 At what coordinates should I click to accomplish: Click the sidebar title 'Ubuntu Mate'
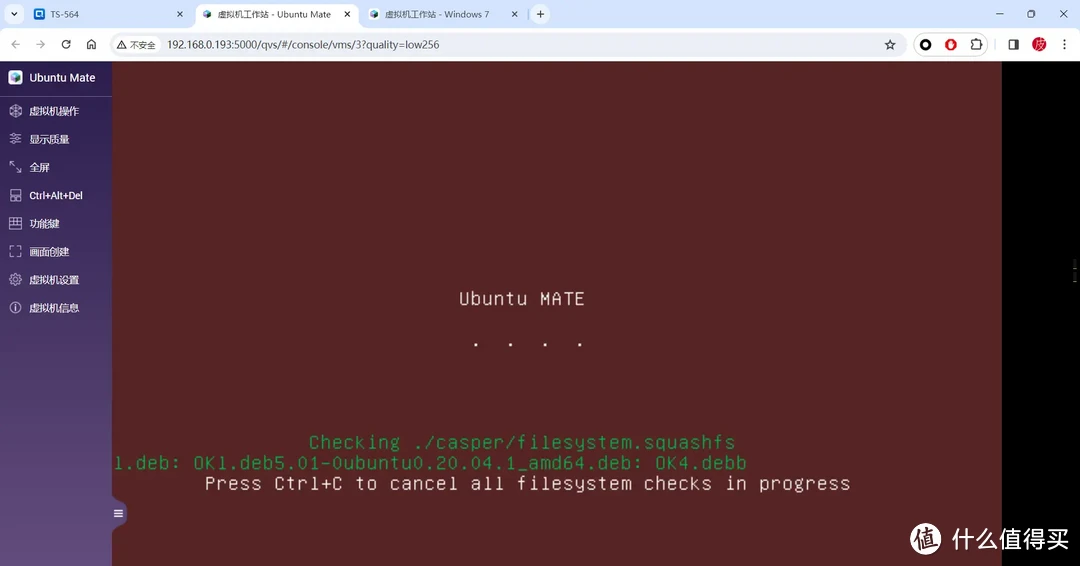(x=62, y=78)
